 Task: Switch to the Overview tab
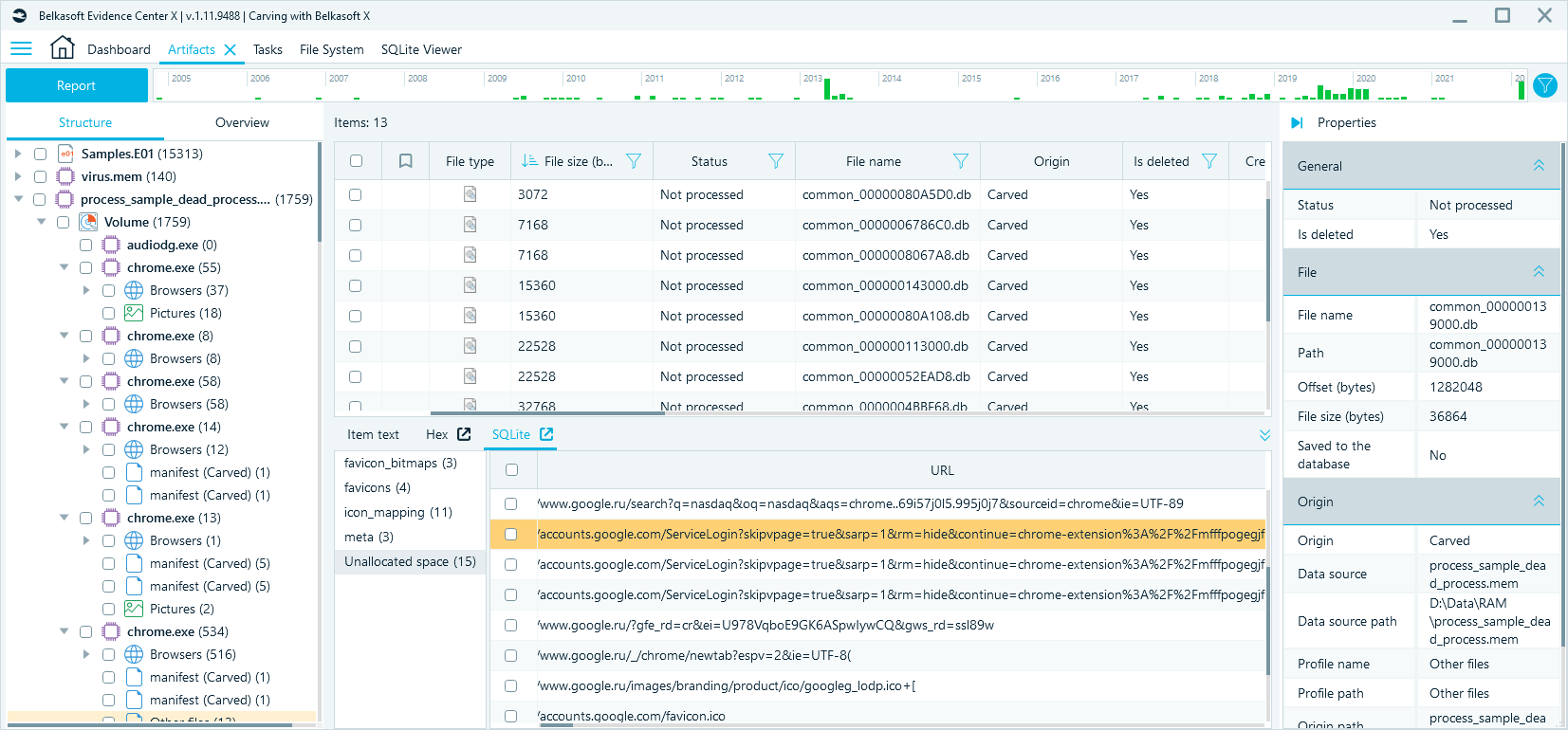tap(242, 122)
